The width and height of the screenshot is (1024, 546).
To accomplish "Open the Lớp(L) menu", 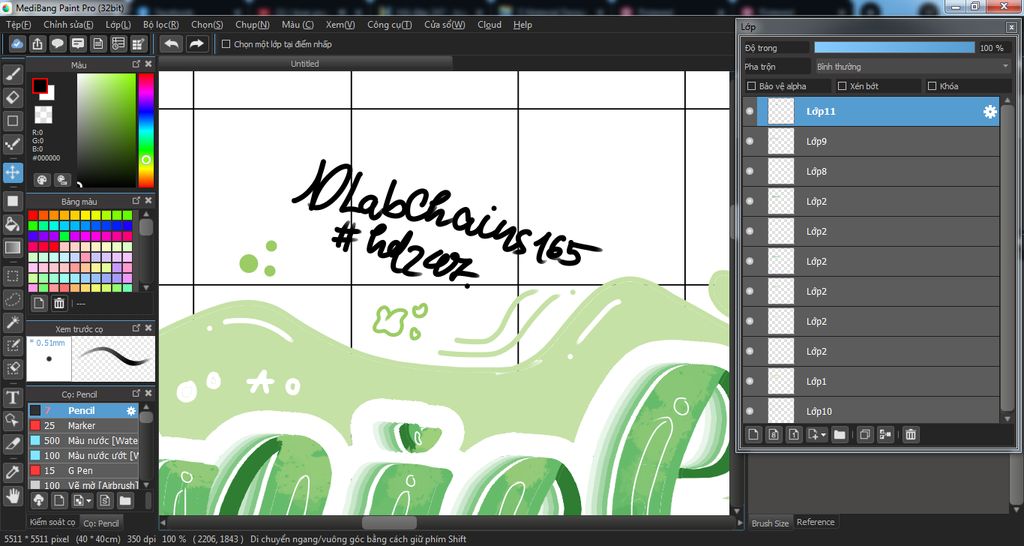I will (x=118, y=25).
